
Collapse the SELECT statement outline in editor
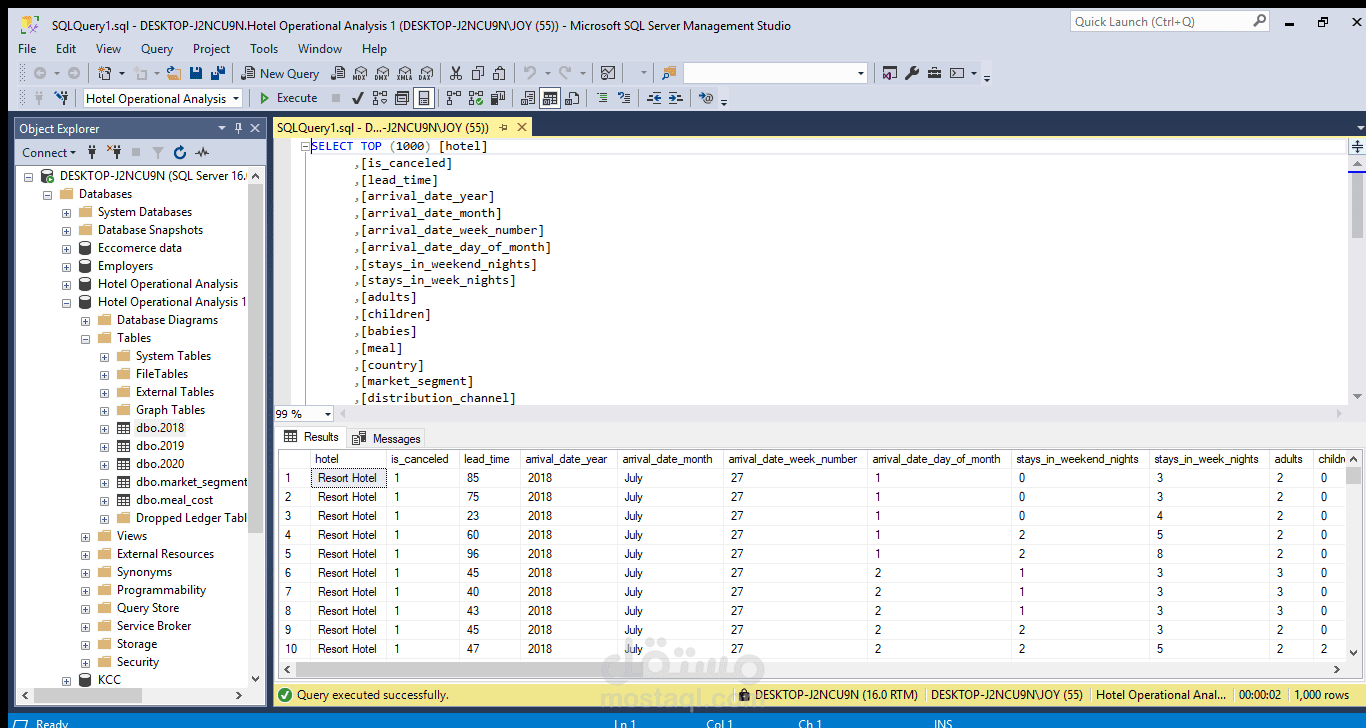point(305,146)
